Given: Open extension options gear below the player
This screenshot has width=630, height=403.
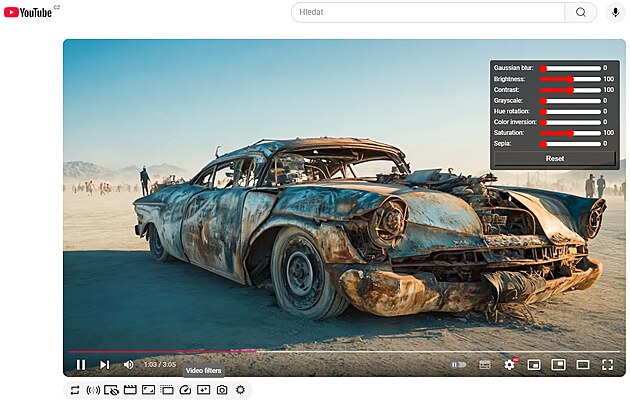Looking at the screenshot, I should (x=240, y=390).
